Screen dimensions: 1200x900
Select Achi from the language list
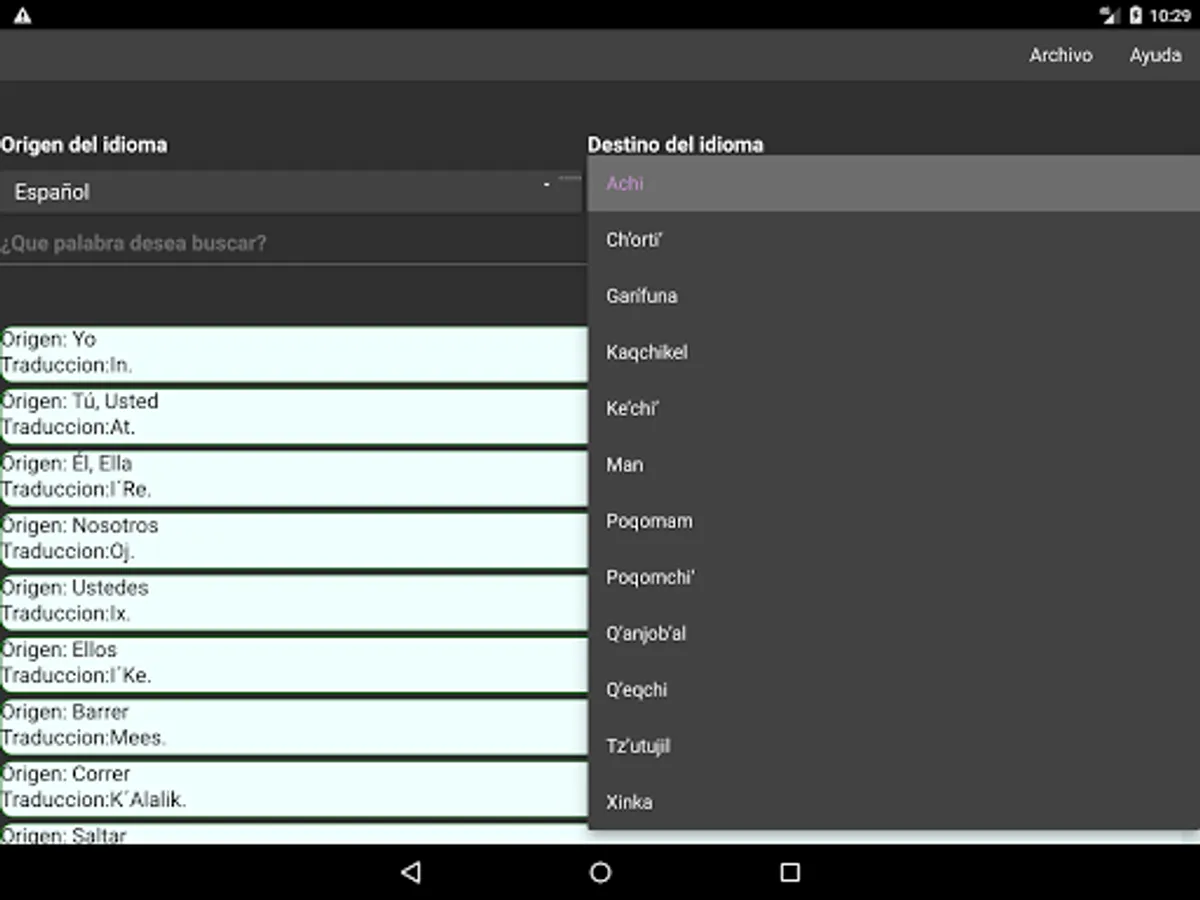[894, 183]
